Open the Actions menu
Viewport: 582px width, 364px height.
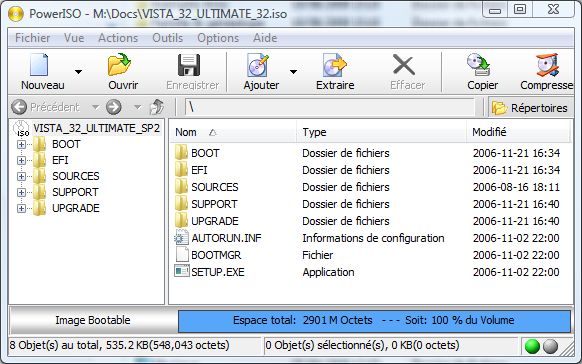click(x=118, y=38)
